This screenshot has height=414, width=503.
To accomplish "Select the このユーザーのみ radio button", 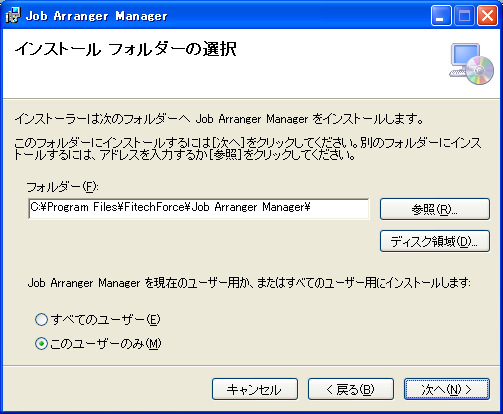I will pyautogui.click(x=41, y=344).
